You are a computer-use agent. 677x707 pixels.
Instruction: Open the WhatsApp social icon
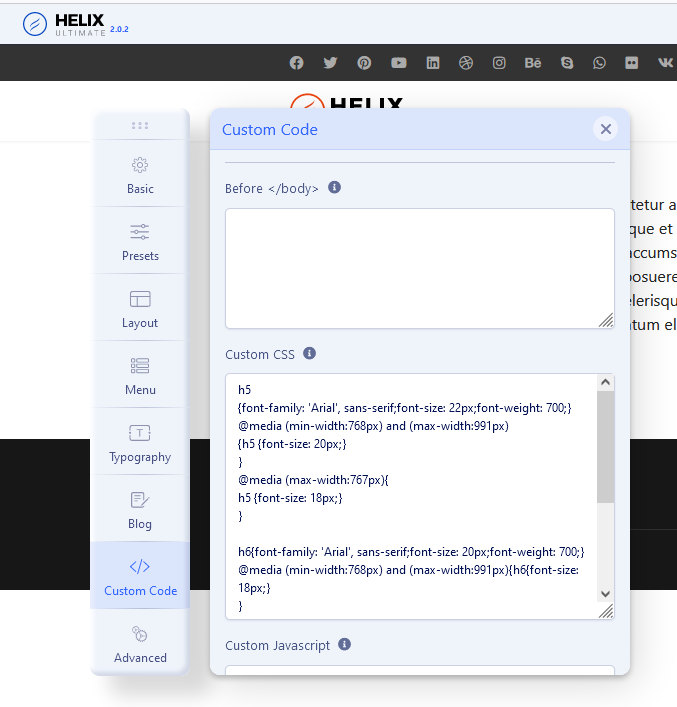tap(599, 63)
